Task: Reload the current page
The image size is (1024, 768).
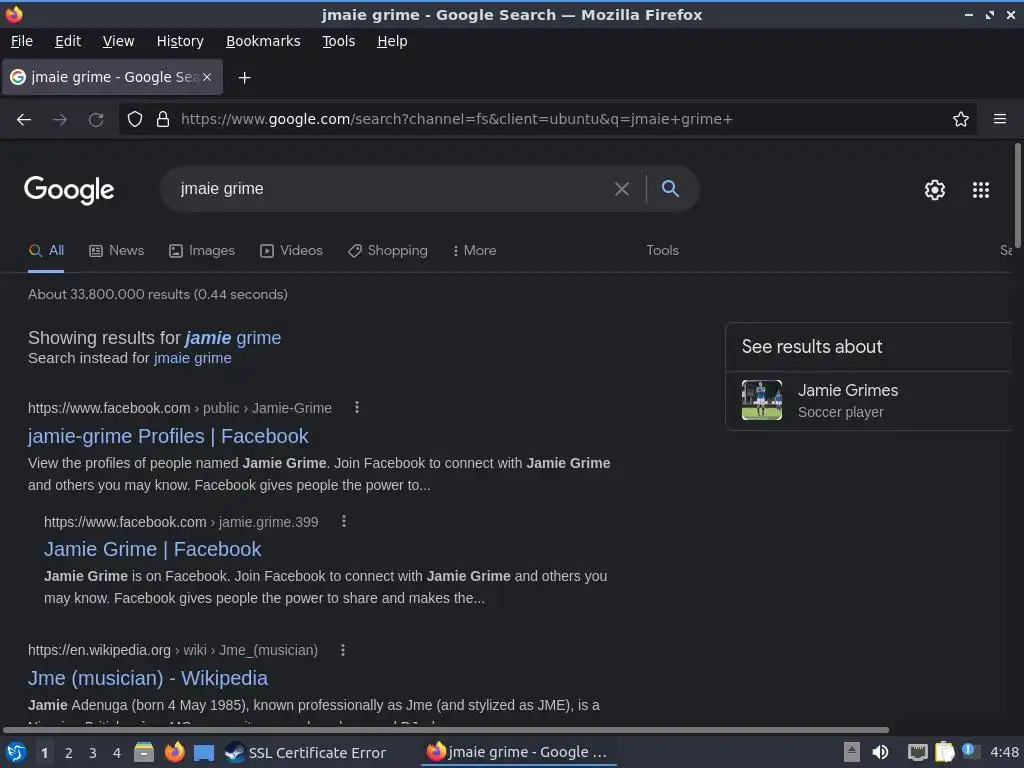Action: click(x=96, y=120)
